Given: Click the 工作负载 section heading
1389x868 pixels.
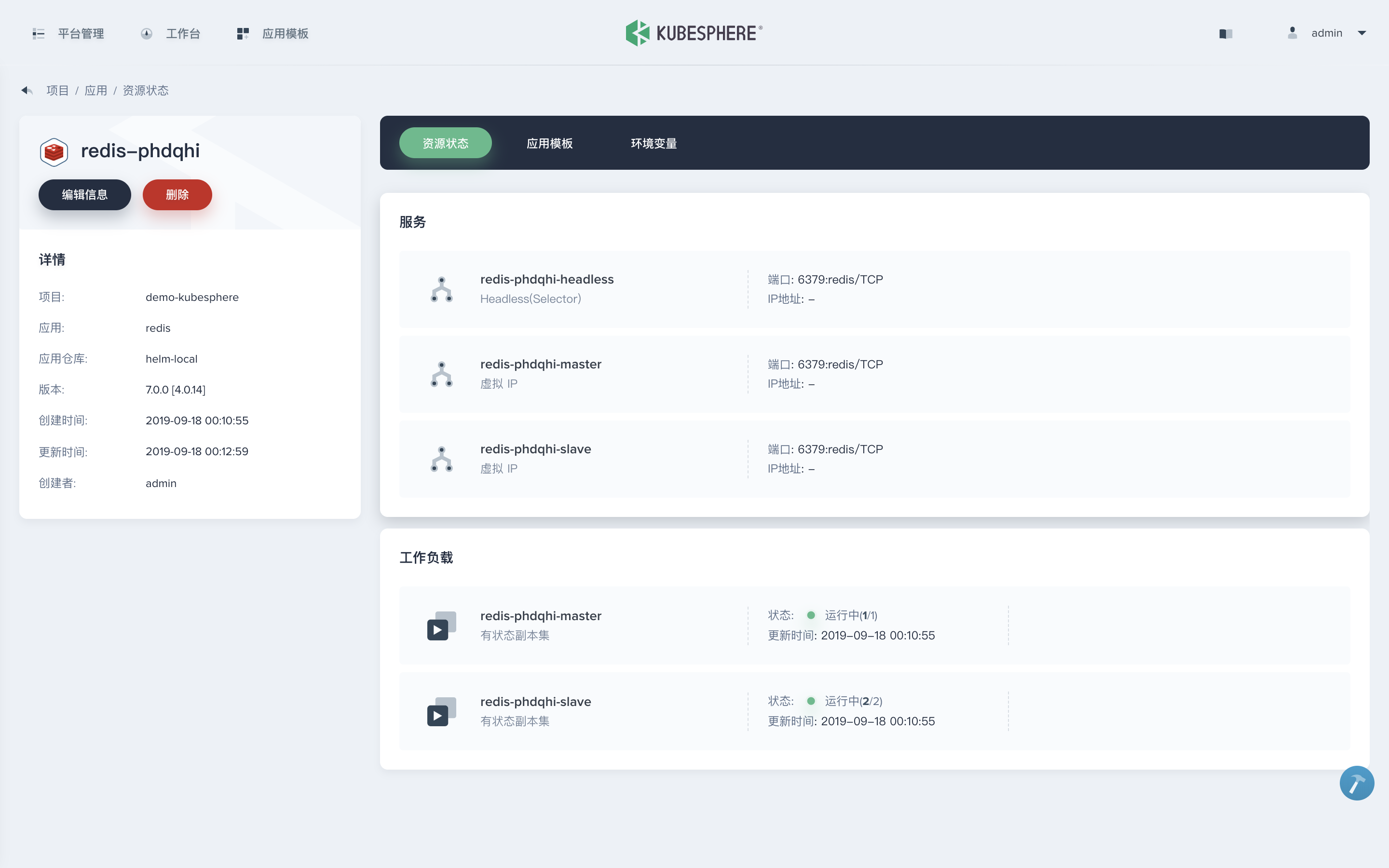Looking at the screenshot, I should click(426, 557).
